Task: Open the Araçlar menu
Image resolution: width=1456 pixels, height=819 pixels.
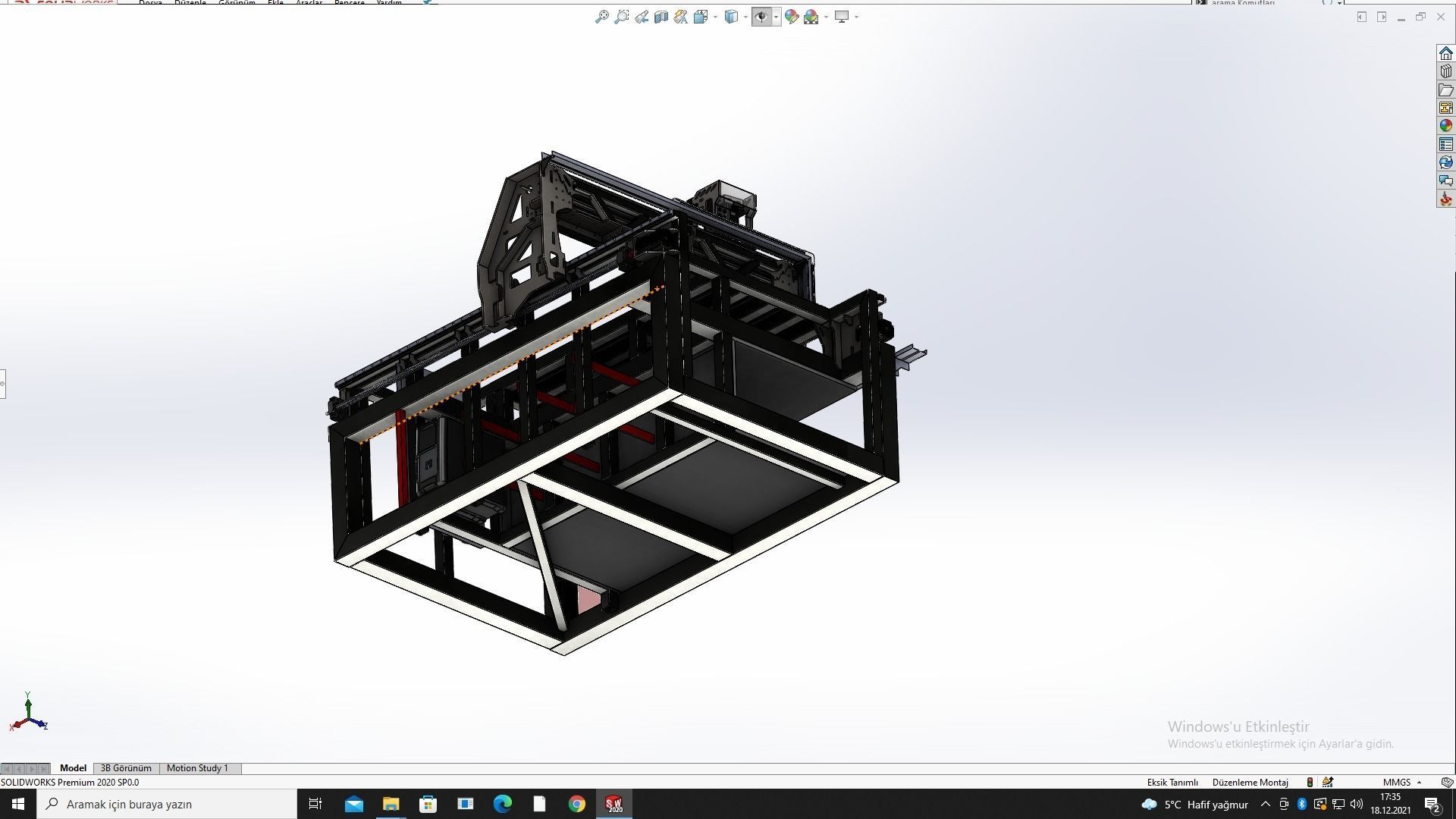Action: (x=309, y=3)
